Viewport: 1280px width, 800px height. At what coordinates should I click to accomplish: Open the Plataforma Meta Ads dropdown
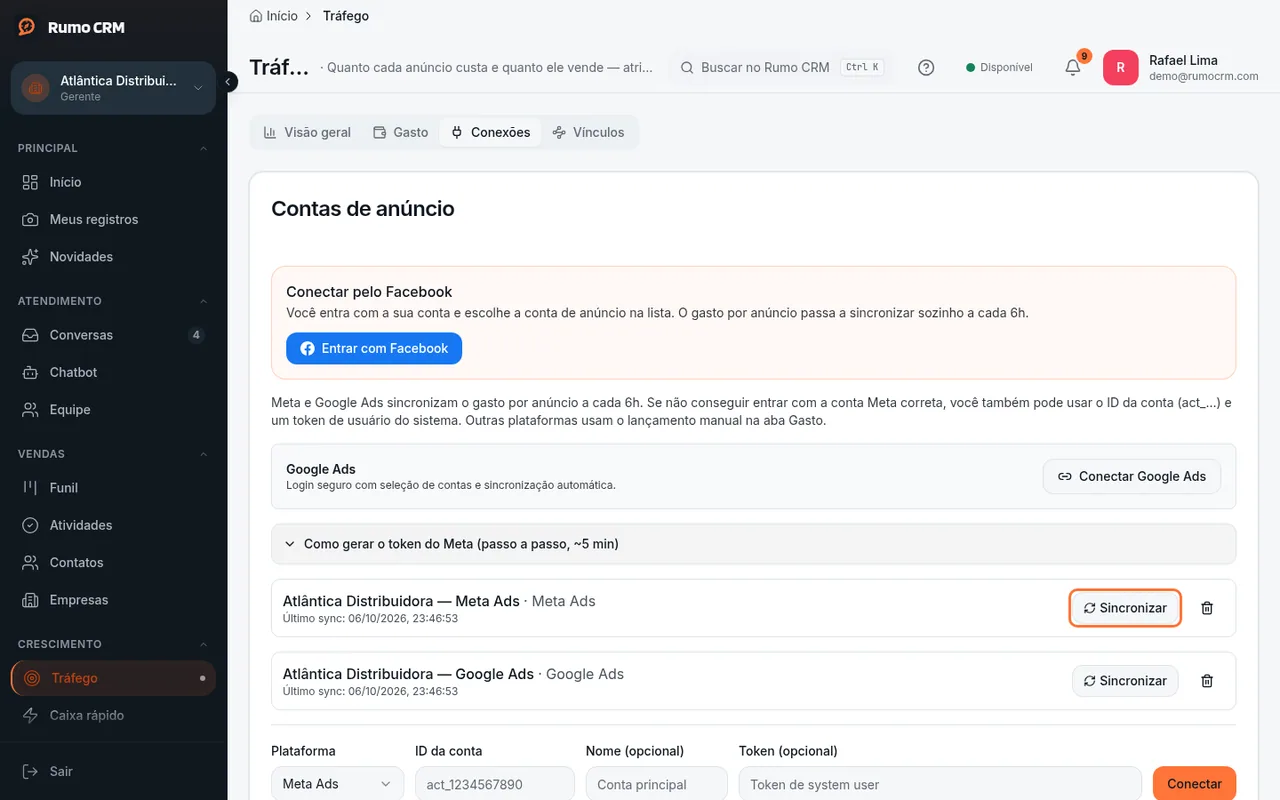coord(337,784)
